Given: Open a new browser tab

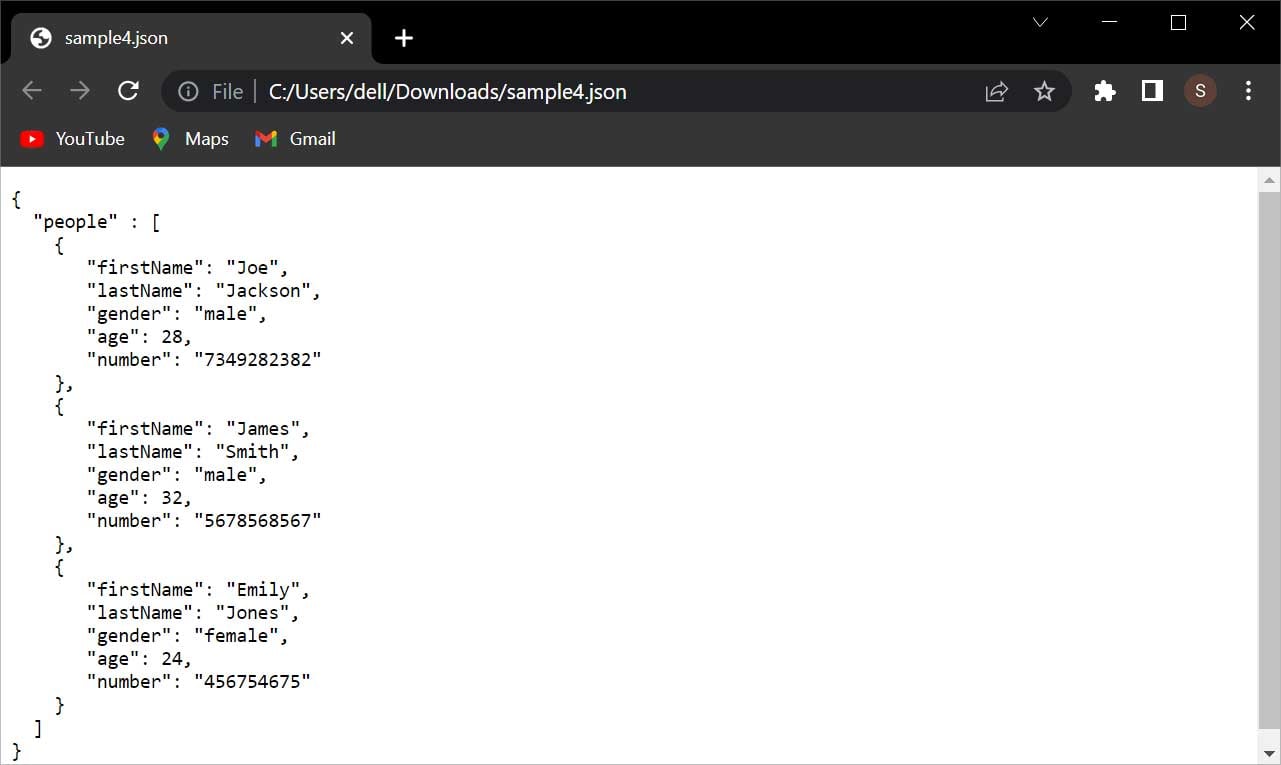Looking at the screenshot, I should (x=403, y=38).
